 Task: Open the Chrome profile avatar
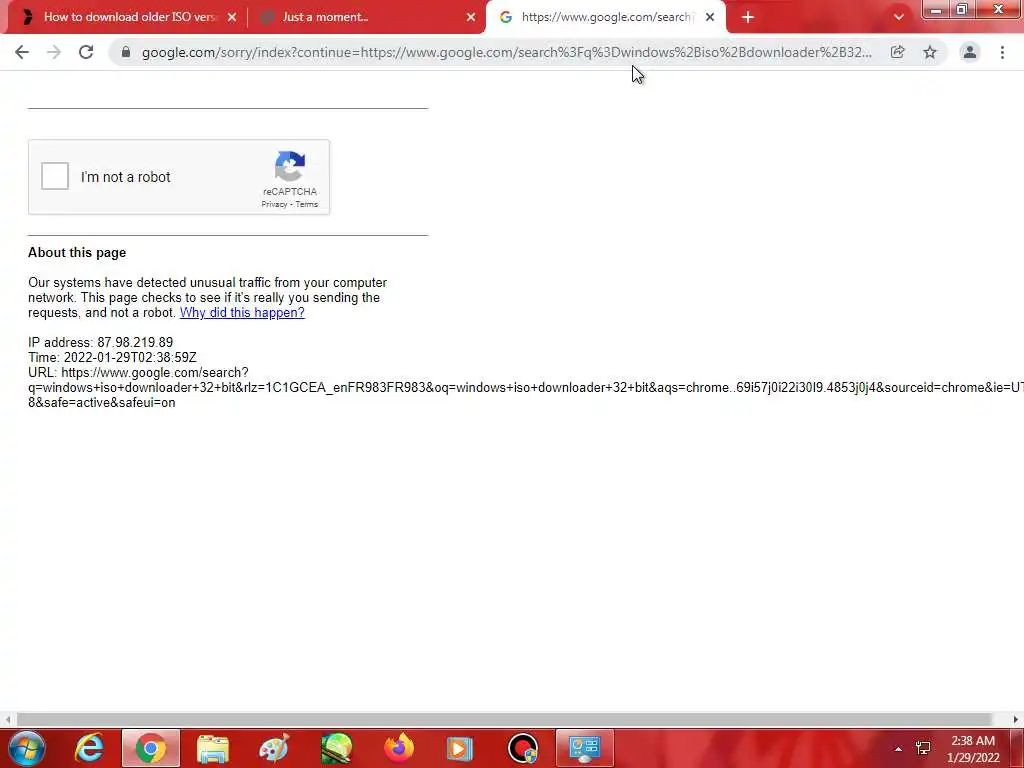(x=970, y=52)
